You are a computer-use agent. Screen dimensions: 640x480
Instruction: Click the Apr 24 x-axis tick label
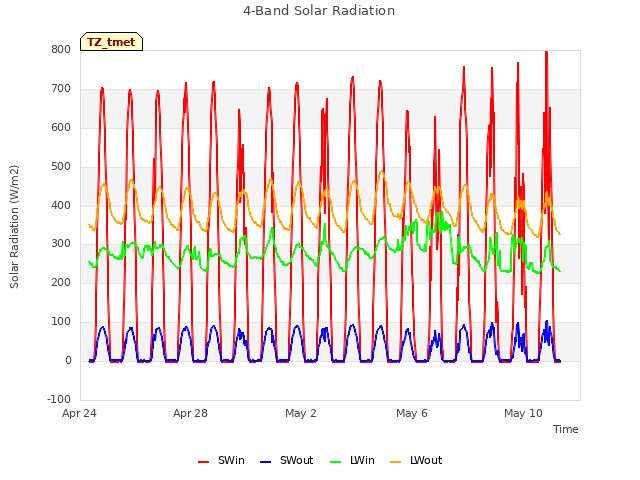pyautogui.click(x=79, y=413)
